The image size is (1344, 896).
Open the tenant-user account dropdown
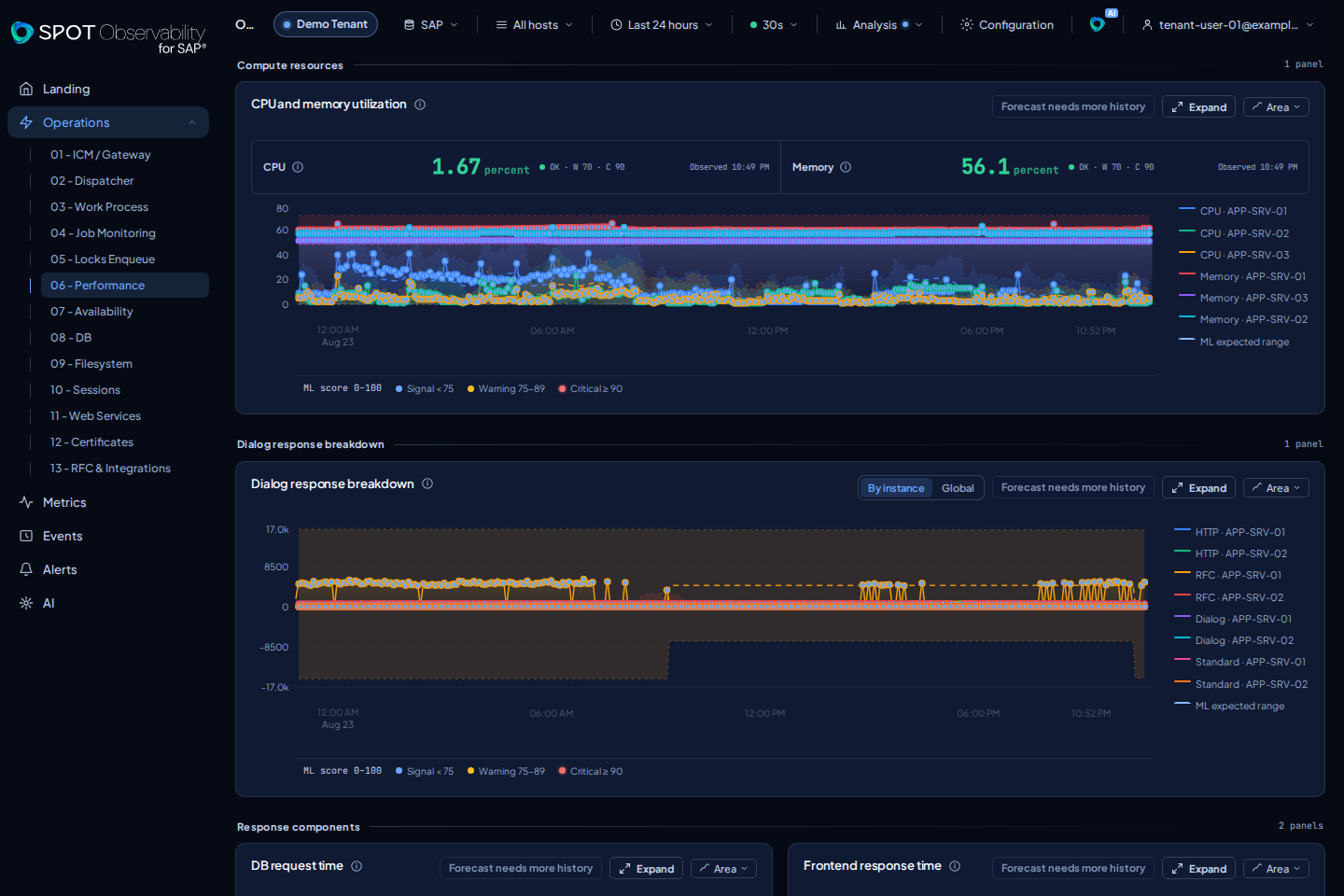(1227, 25)
